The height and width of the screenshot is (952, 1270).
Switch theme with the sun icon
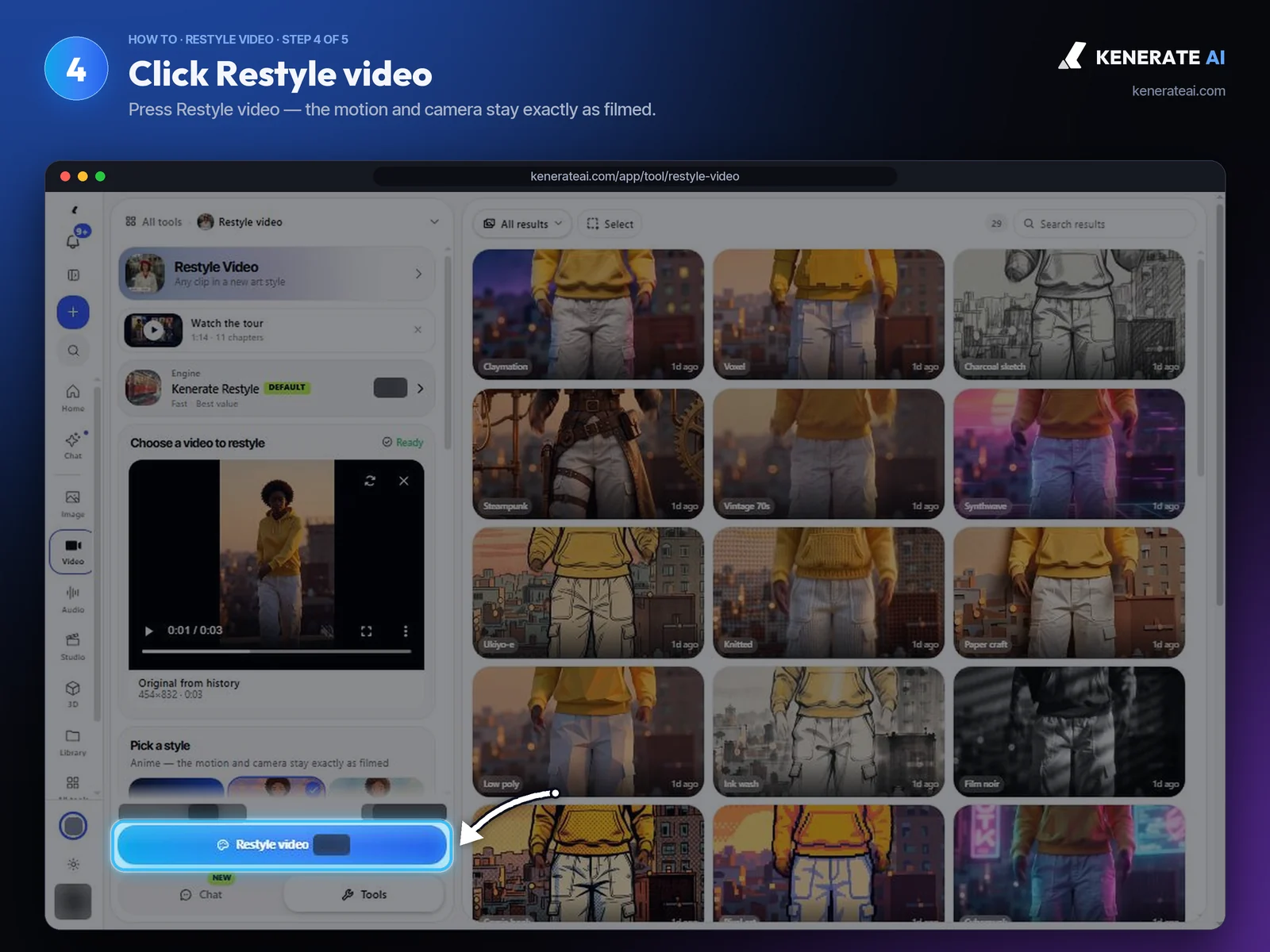[x=73, y=864]
